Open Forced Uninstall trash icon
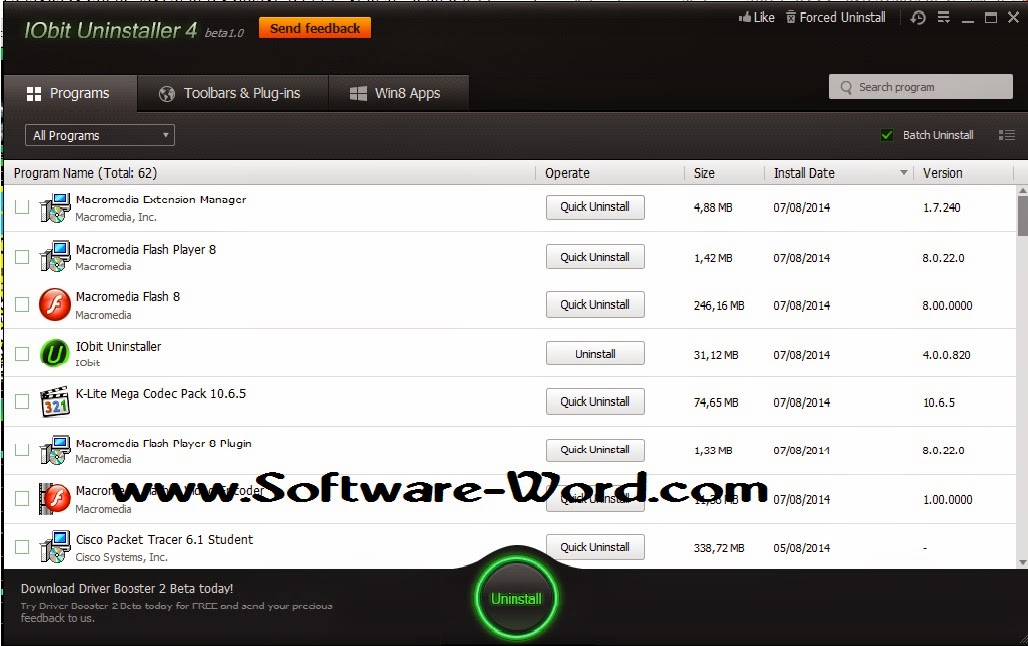The image size is (1028, 646). tap(791, 18)
